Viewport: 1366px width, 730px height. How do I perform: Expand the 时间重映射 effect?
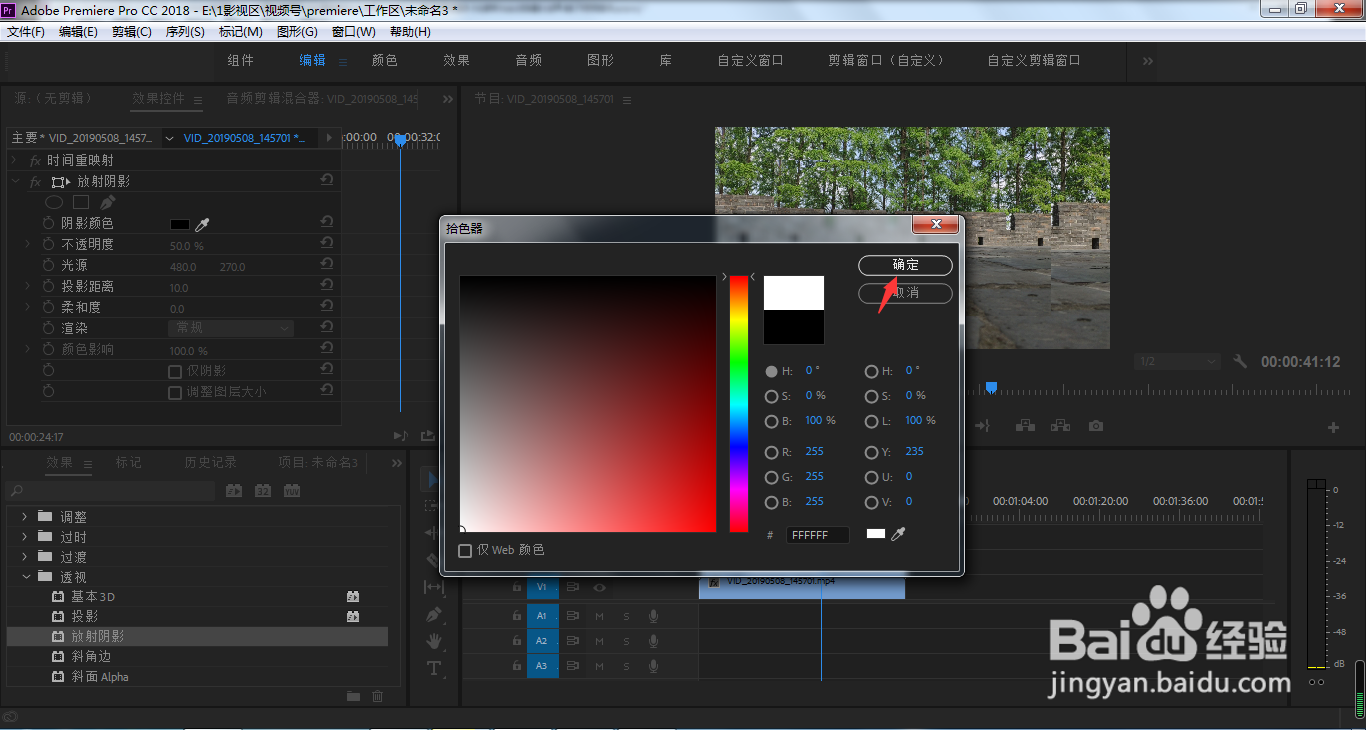point(14,160)
